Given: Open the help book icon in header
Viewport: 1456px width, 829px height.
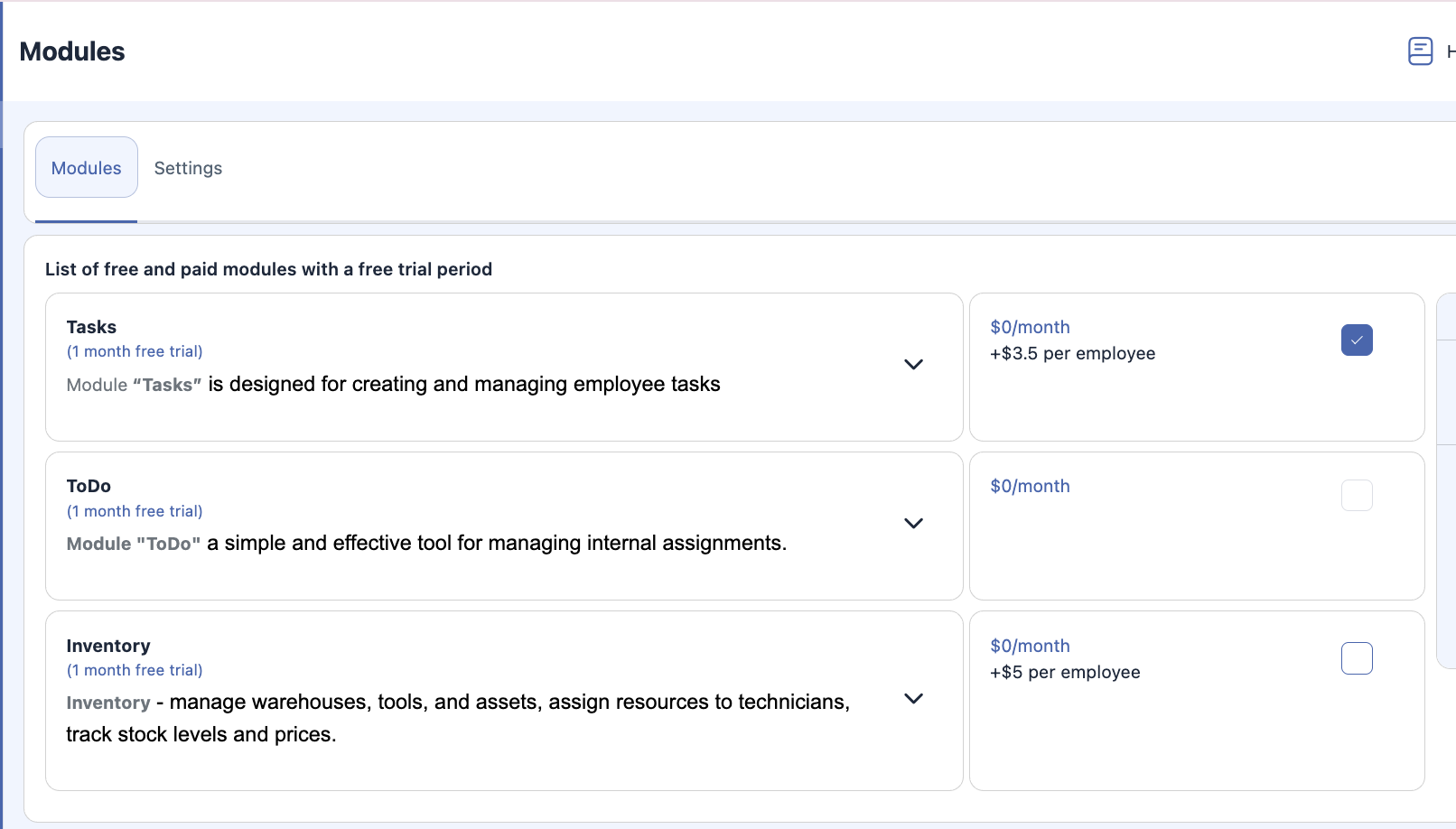Looking at the screenshot, I should tap(1420, 51).
